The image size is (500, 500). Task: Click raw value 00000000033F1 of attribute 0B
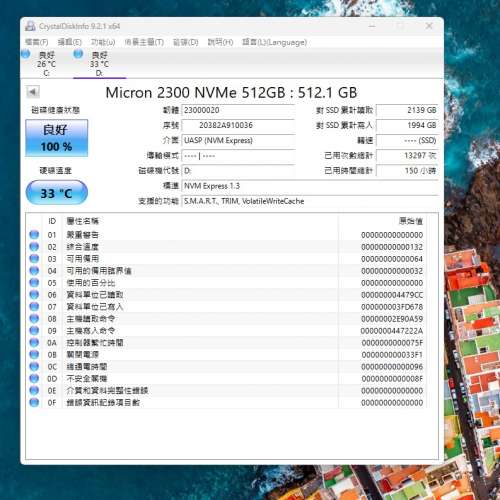click(x=392, y=355)
